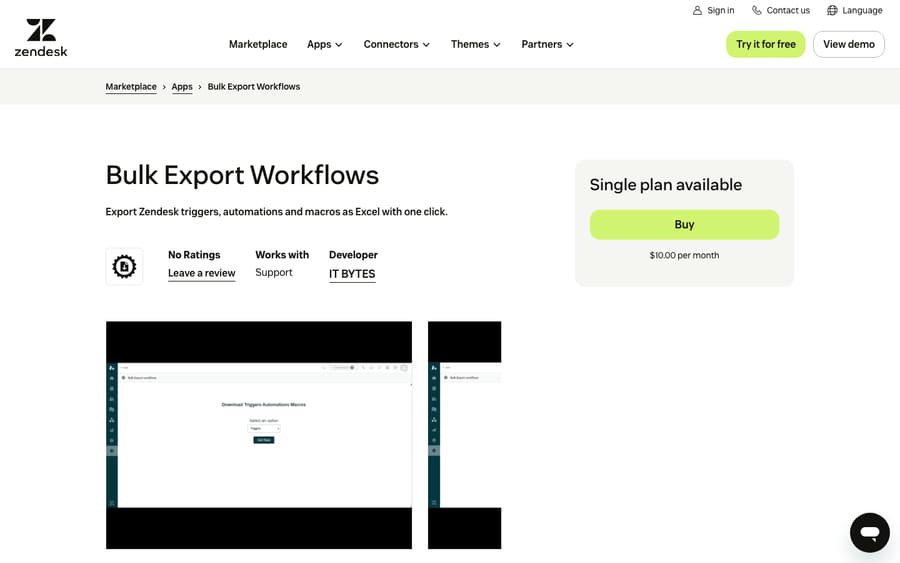Viewport: 900px width, 563px height.
Task: Expand the Apps dropdown menu
Action: [x=325, y=44]
